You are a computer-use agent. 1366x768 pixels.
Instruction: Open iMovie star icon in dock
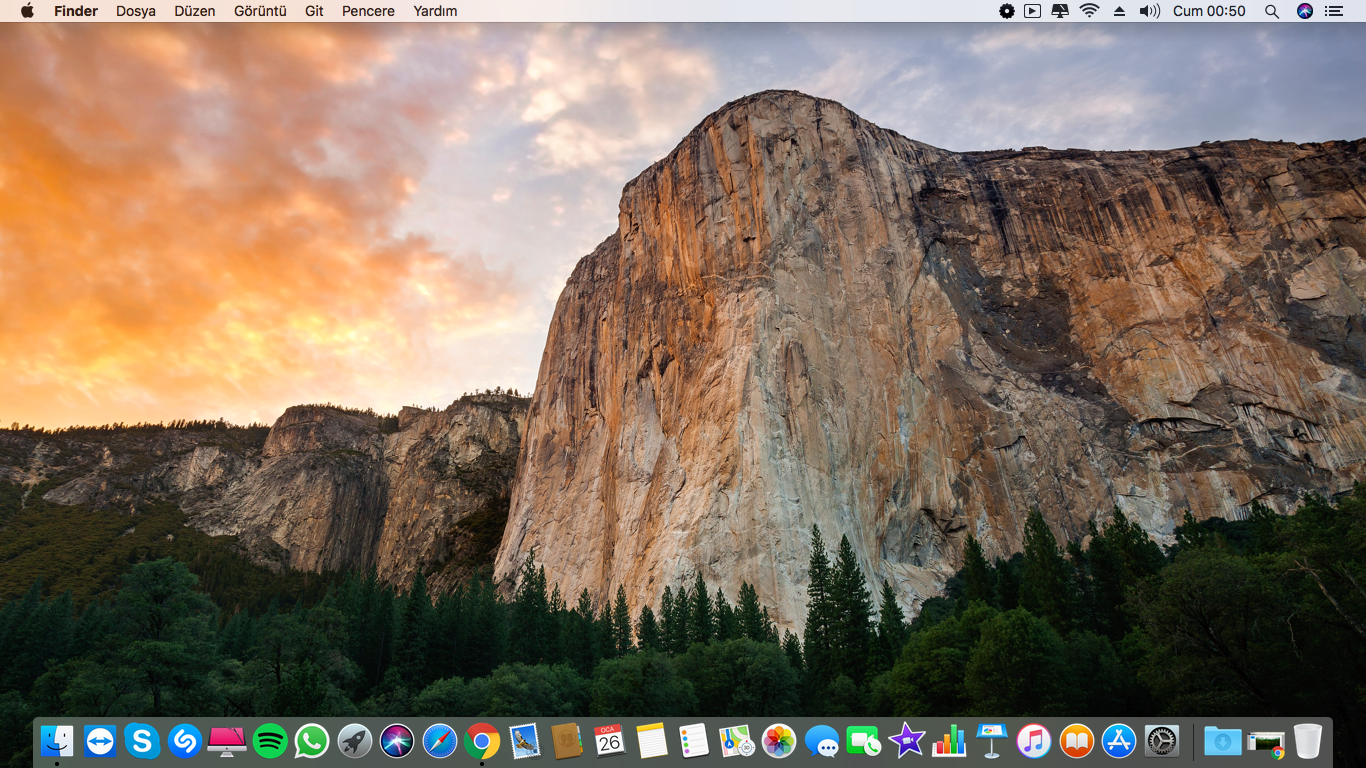click(x=906, y=741)
